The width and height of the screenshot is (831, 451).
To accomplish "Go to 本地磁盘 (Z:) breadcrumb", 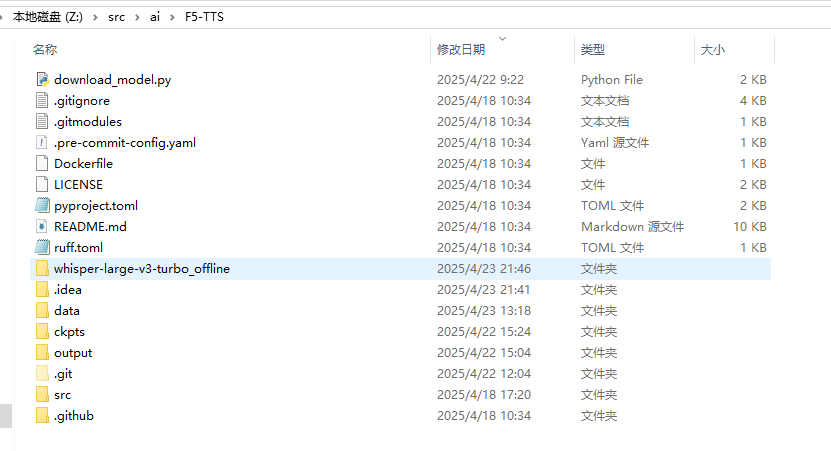I will [x=48, y=17].
